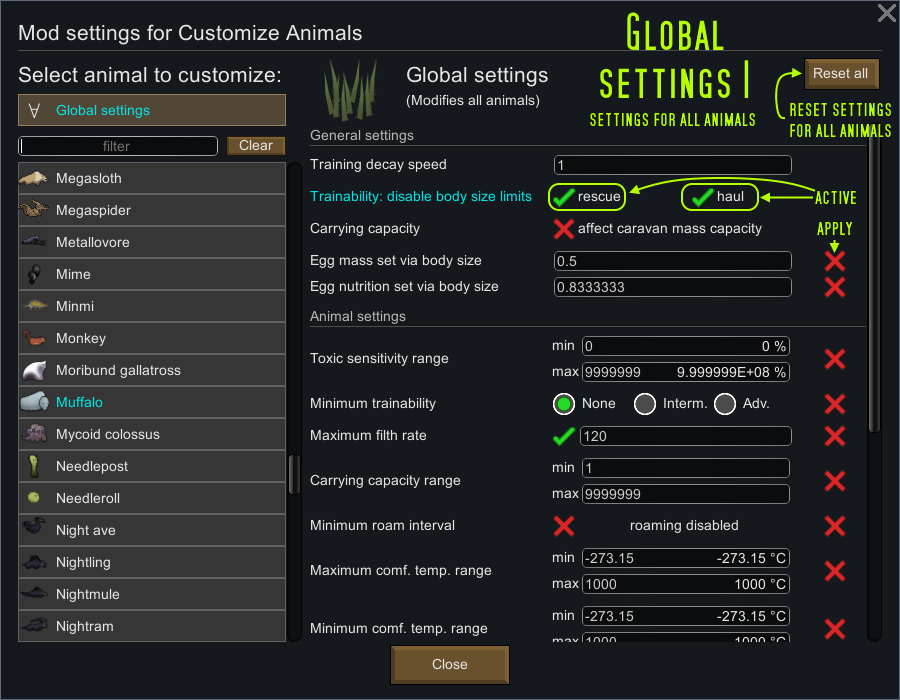900x700 pixels.
Task: Click the Mime creature icon
Action: (x=34, y=274)
